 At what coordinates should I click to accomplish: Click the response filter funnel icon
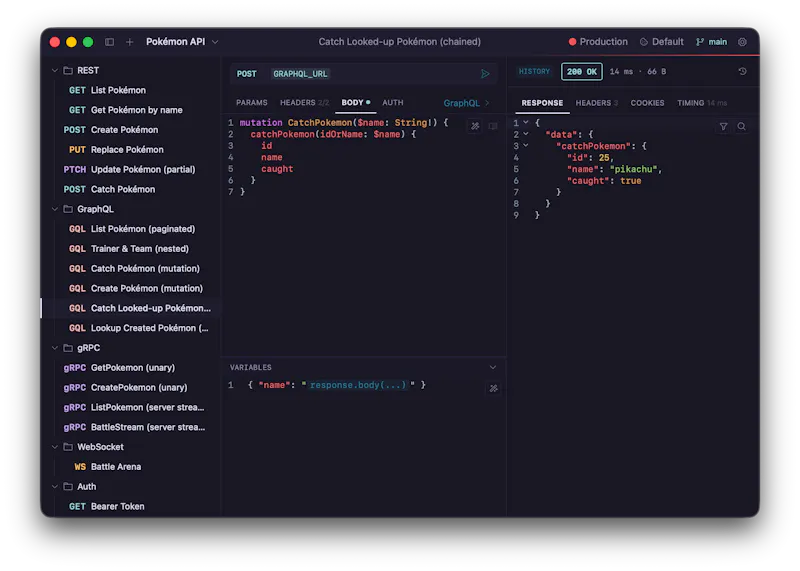723,126
